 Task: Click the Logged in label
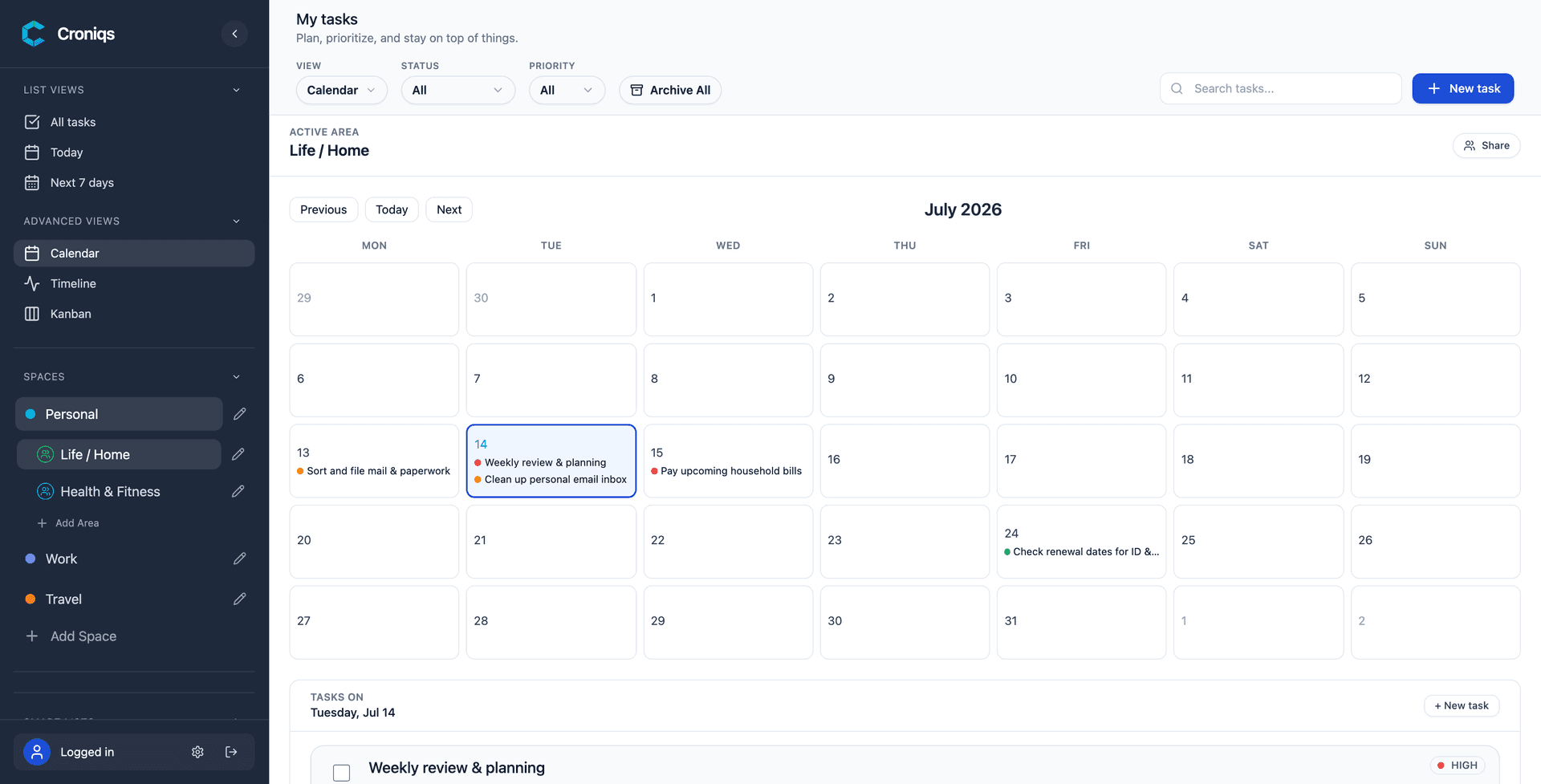87,752
